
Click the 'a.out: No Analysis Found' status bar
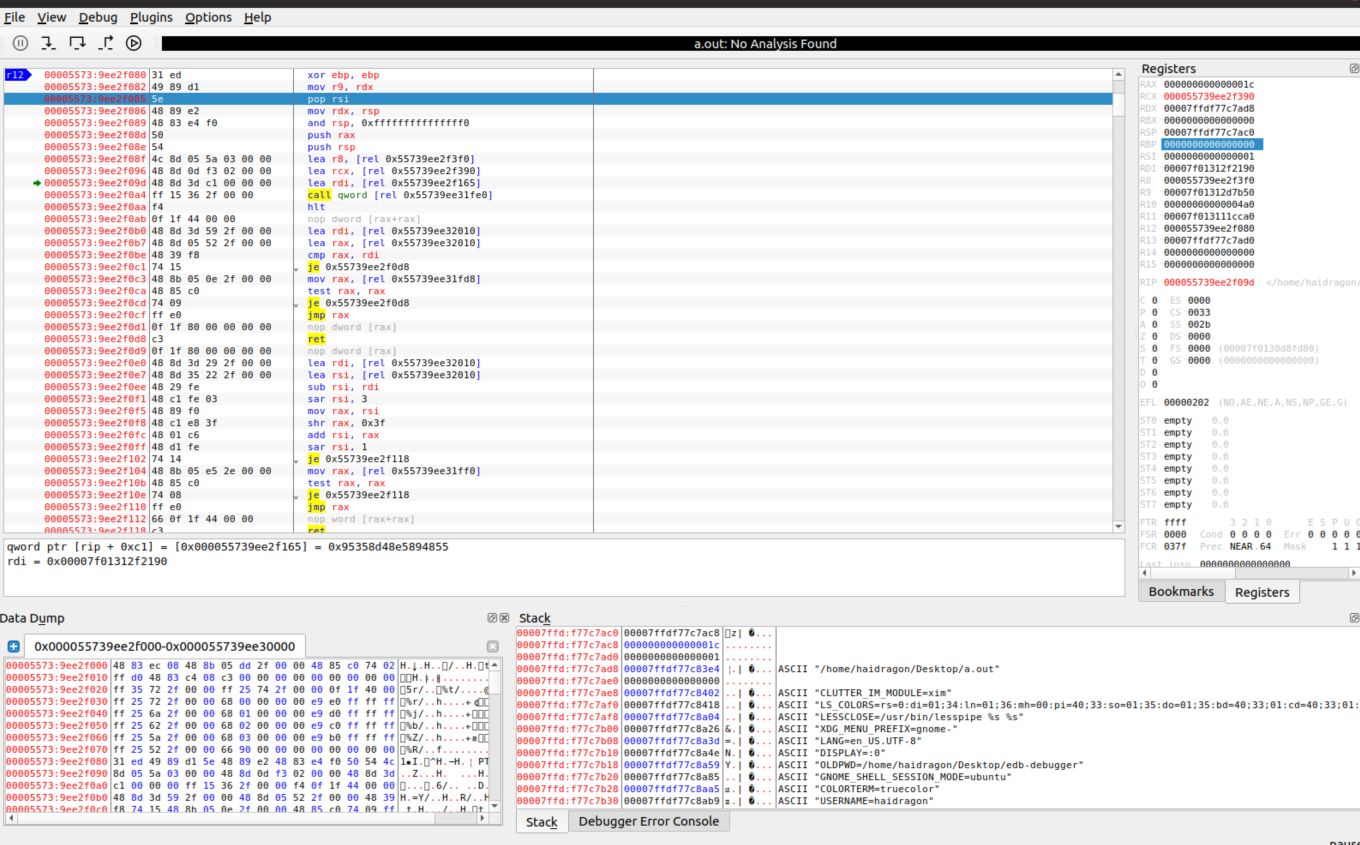point(765,43)
